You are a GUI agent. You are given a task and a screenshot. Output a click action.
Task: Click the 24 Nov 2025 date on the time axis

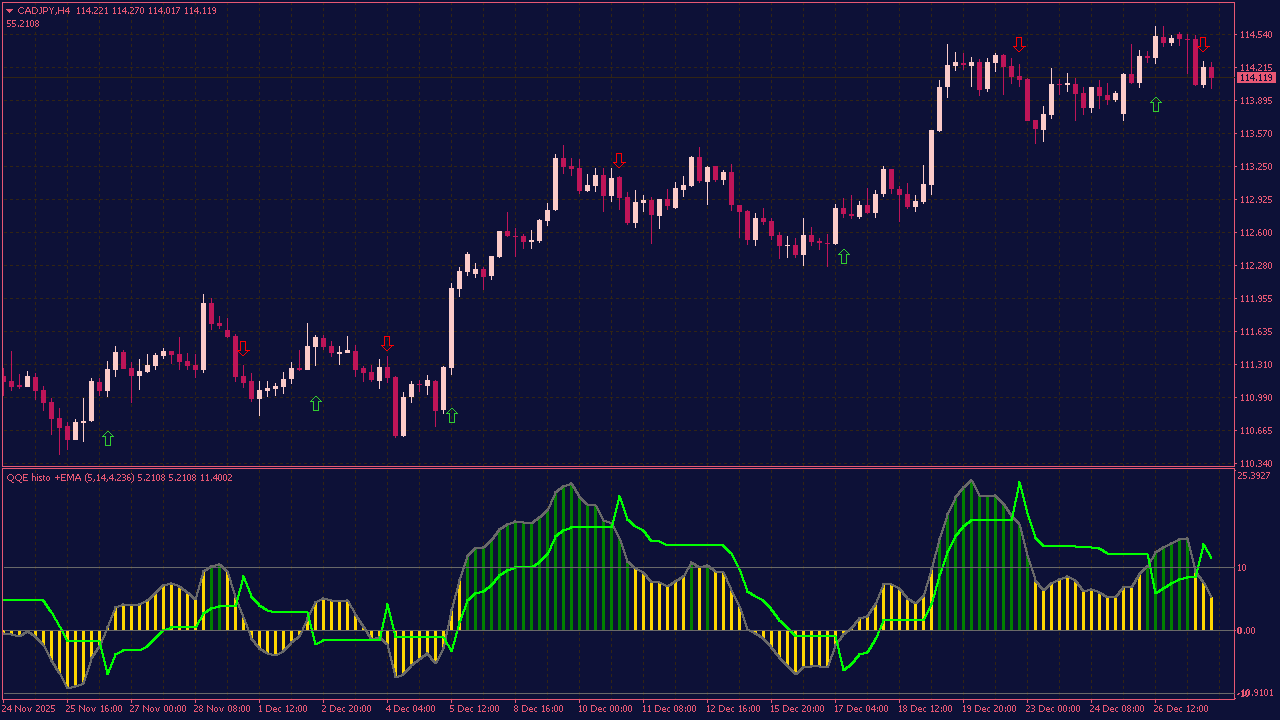tap(28, 709)
